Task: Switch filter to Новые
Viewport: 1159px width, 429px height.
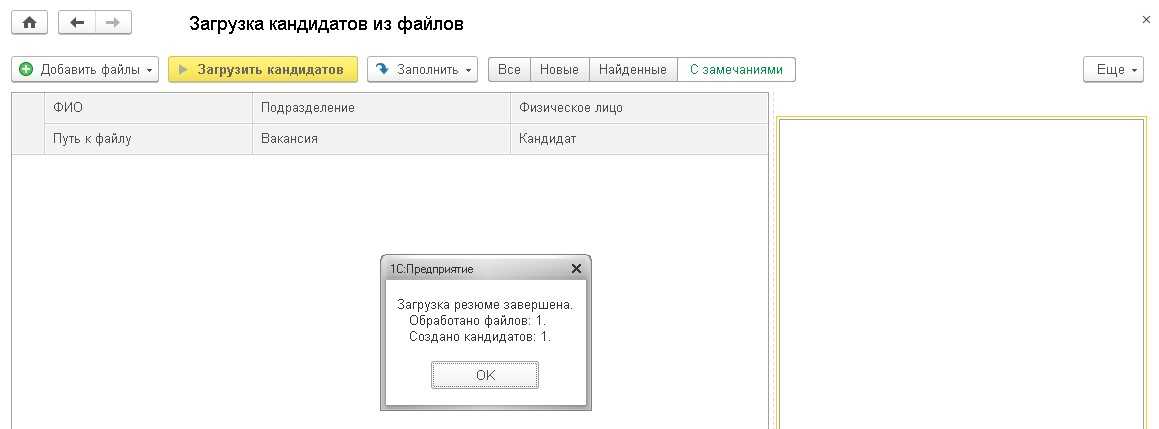Action: point(559,69)
